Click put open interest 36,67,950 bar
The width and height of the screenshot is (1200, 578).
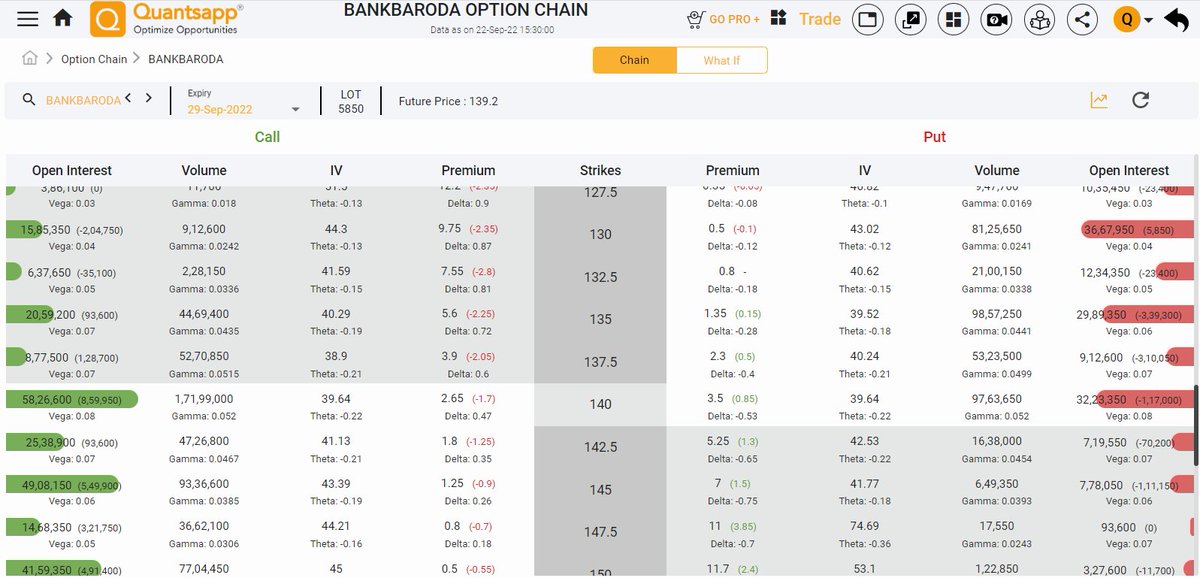coord(1138,229)
